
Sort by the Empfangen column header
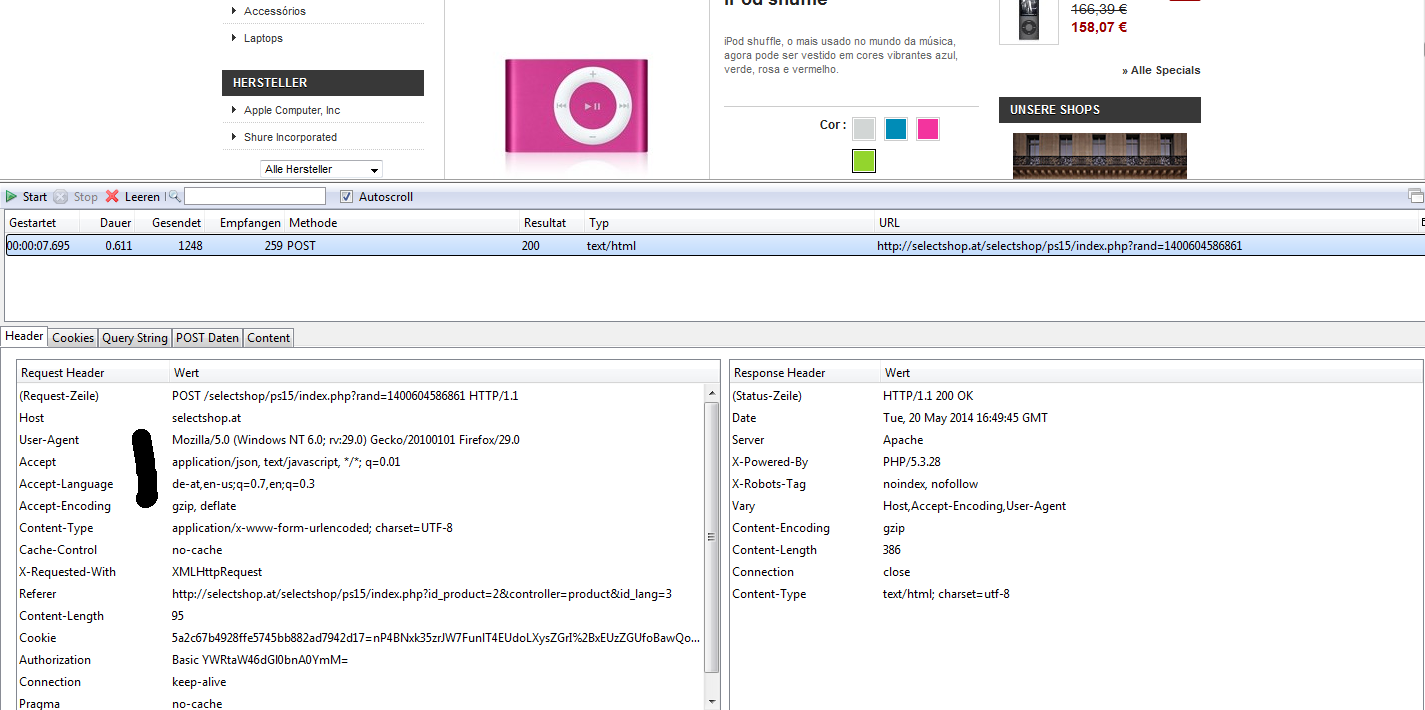tap(245, 223)
